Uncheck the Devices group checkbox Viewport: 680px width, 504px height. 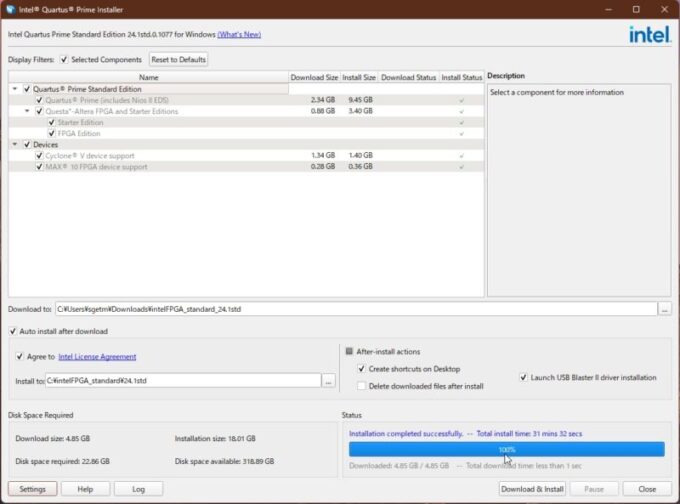tap(27, 144)
